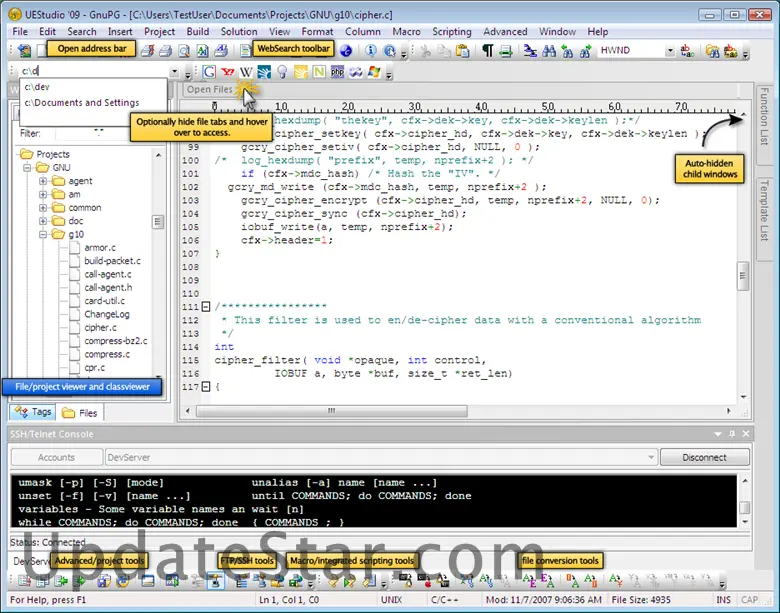Click the Replace in Files icon

[731, 51]
